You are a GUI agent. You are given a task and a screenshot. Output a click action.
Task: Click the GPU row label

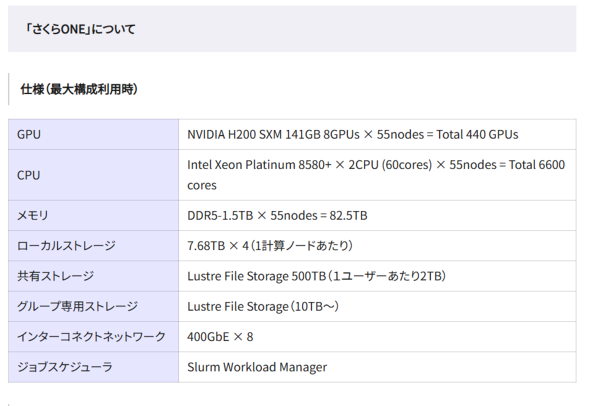pos(29,134)
